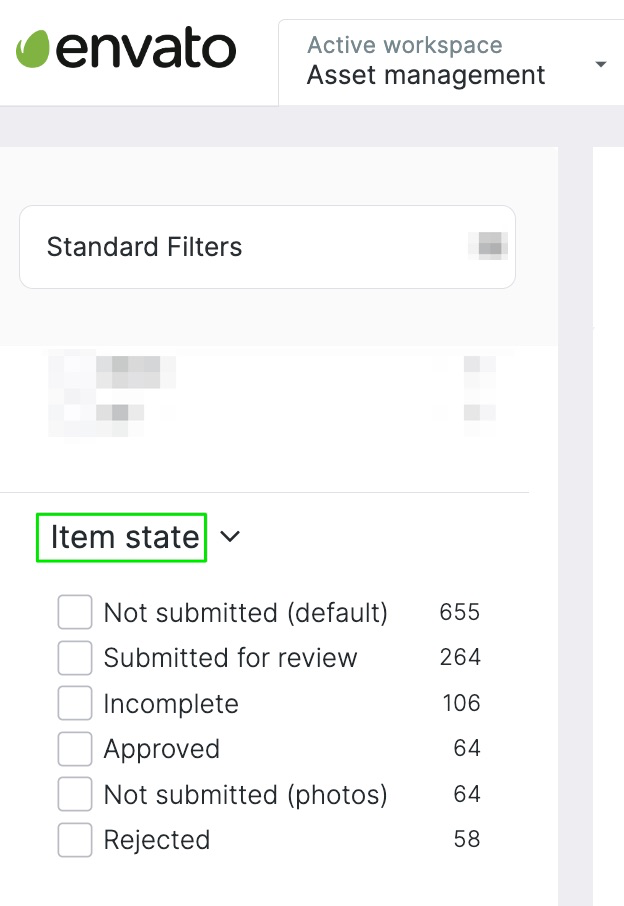Screen dimensions: 624x906
Task: Click the 655 count for Not submitted (default)
Action: pos(459,612)
